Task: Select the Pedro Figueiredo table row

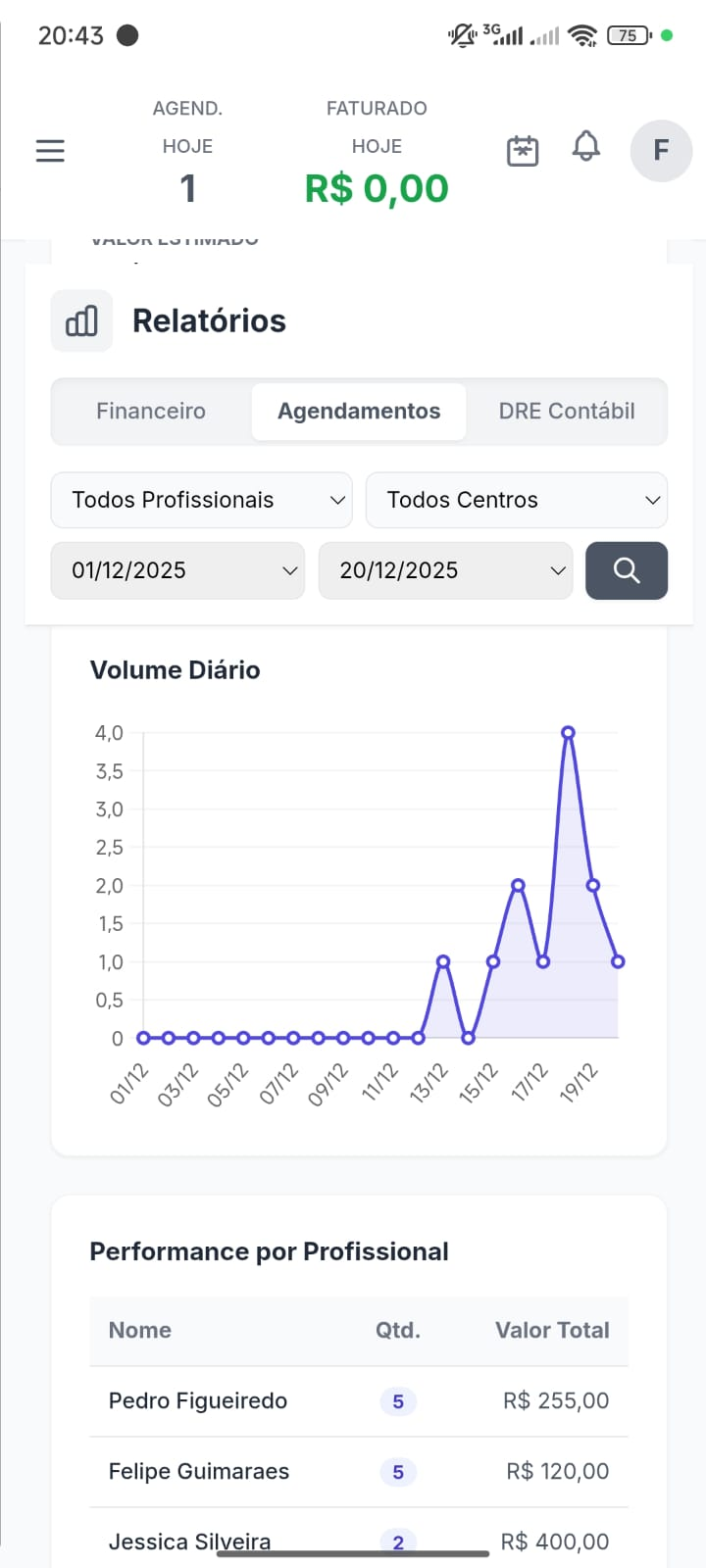Action: click(359, 1401)
